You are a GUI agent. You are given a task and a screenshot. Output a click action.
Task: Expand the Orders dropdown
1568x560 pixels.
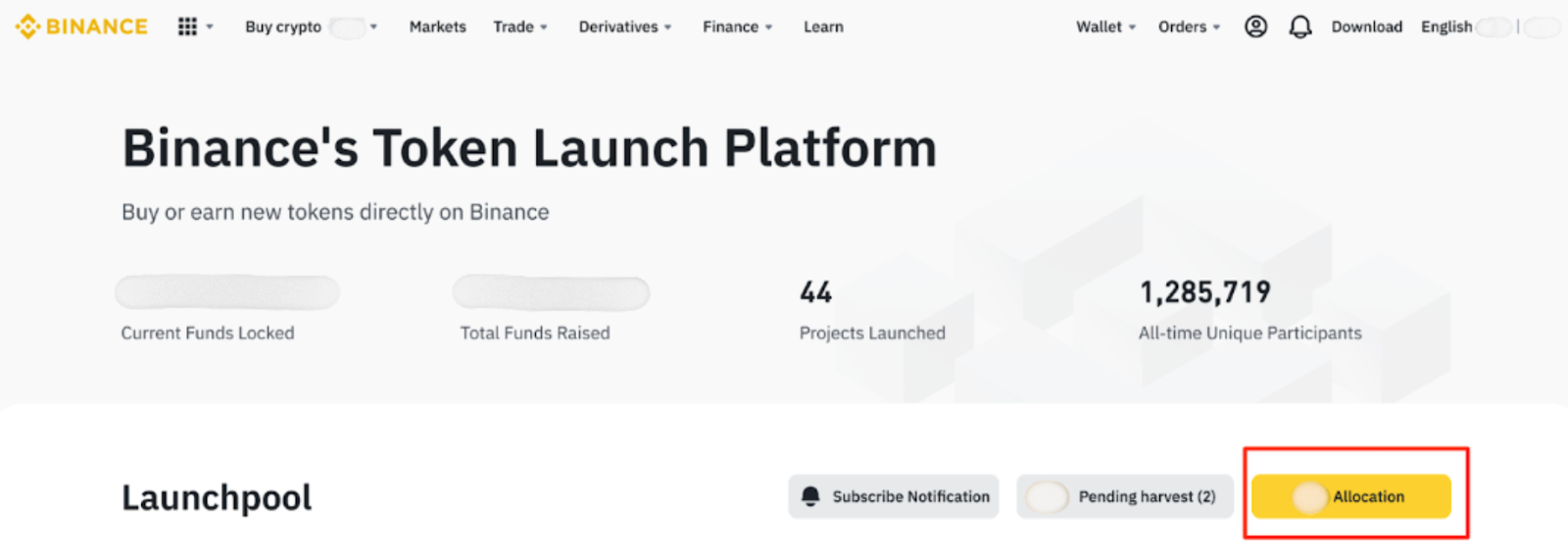[1188, 26]
